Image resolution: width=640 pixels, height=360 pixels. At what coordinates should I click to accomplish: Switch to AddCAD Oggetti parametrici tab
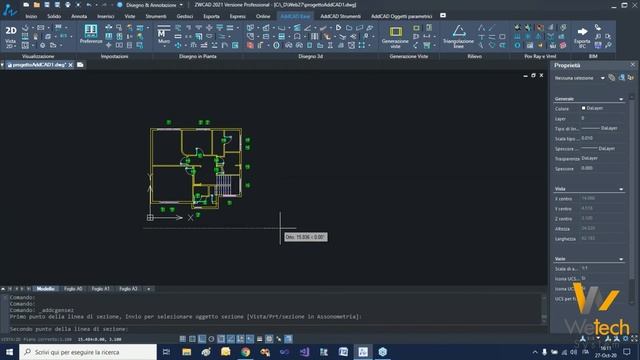click(402, 16)
